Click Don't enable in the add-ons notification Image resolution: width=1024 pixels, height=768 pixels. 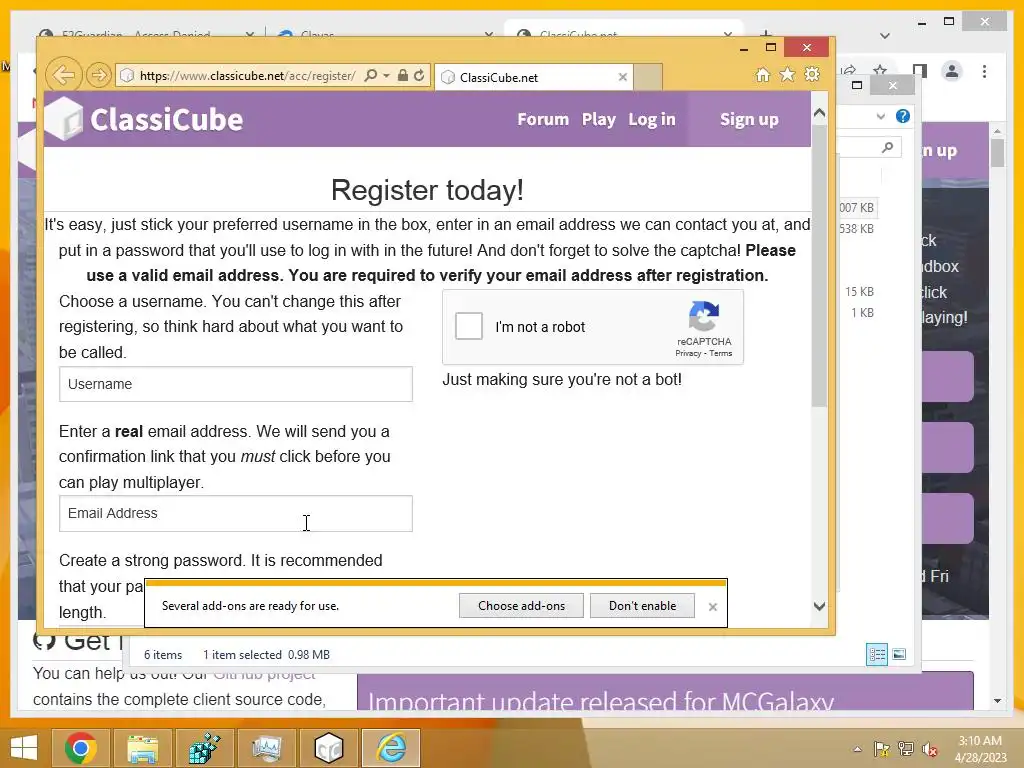pos(643,605)
